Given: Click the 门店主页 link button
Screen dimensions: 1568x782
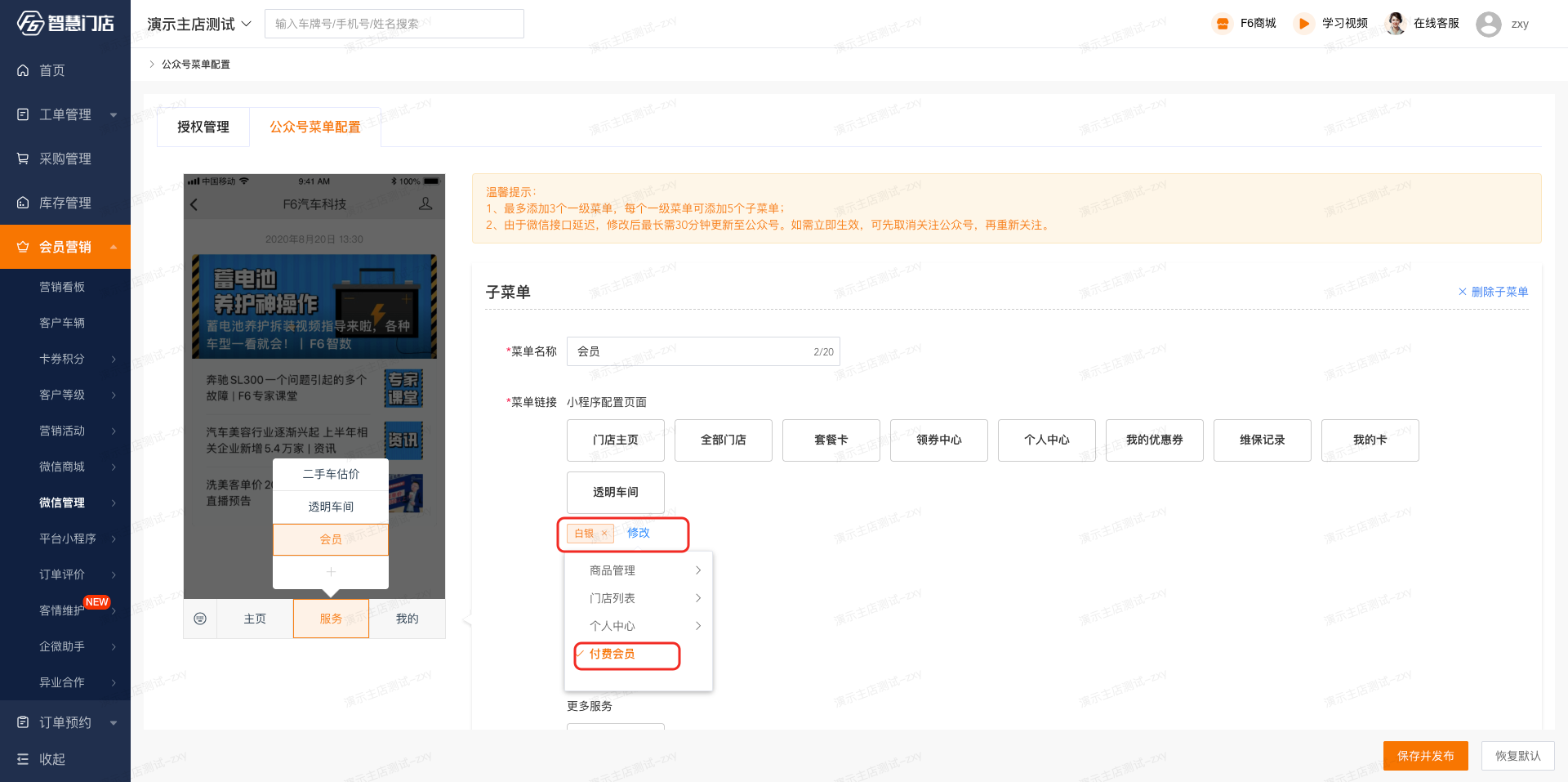Looking at the screenshot, I should point(616,440).
